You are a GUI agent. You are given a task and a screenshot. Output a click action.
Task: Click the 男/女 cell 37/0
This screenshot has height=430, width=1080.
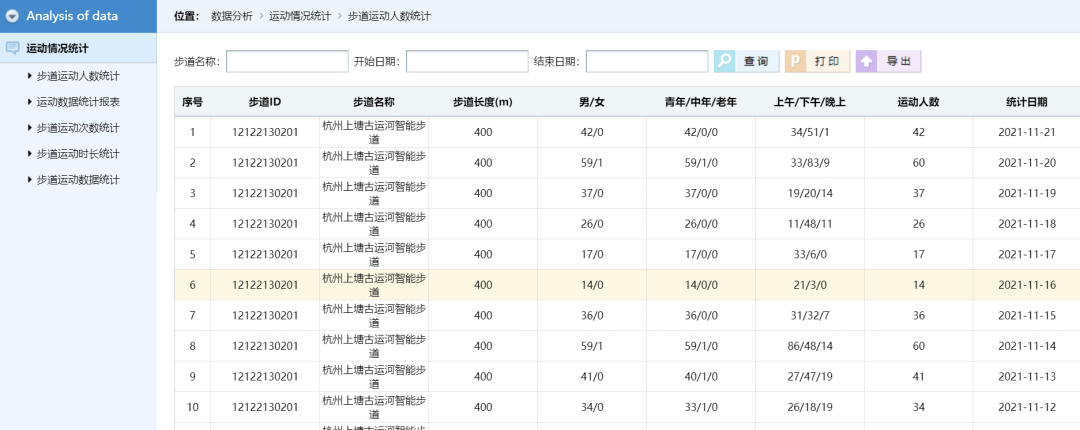pos(592,193)
